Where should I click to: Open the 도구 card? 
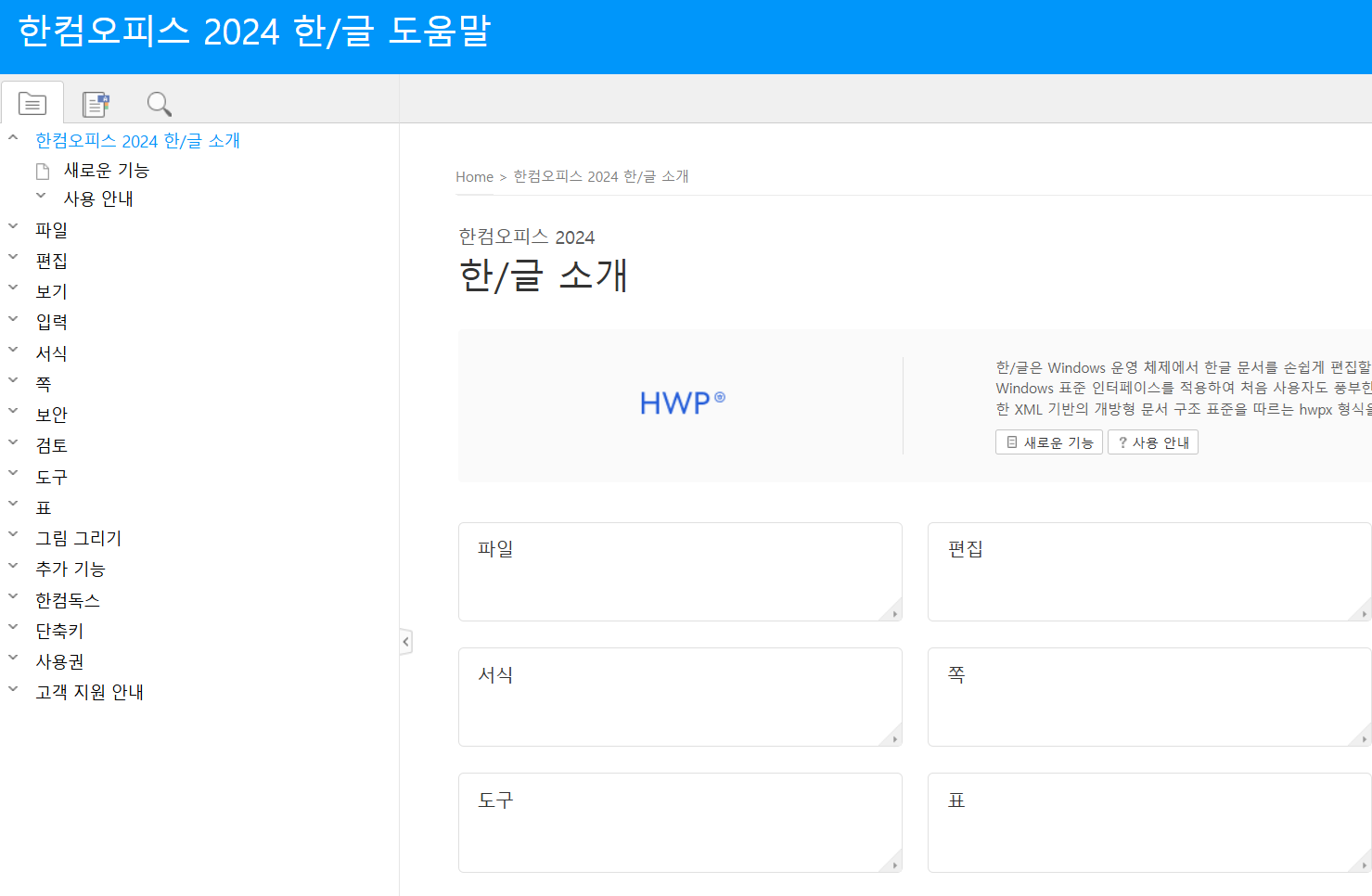click(680, 823)
